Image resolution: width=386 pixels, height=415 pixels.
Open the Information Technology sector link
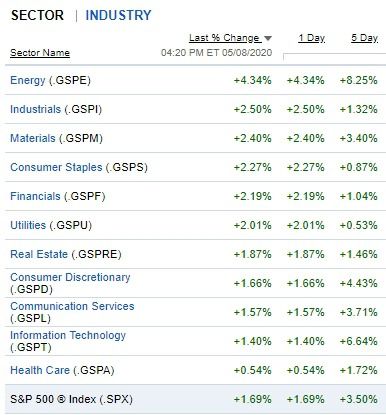pos(68,335)
